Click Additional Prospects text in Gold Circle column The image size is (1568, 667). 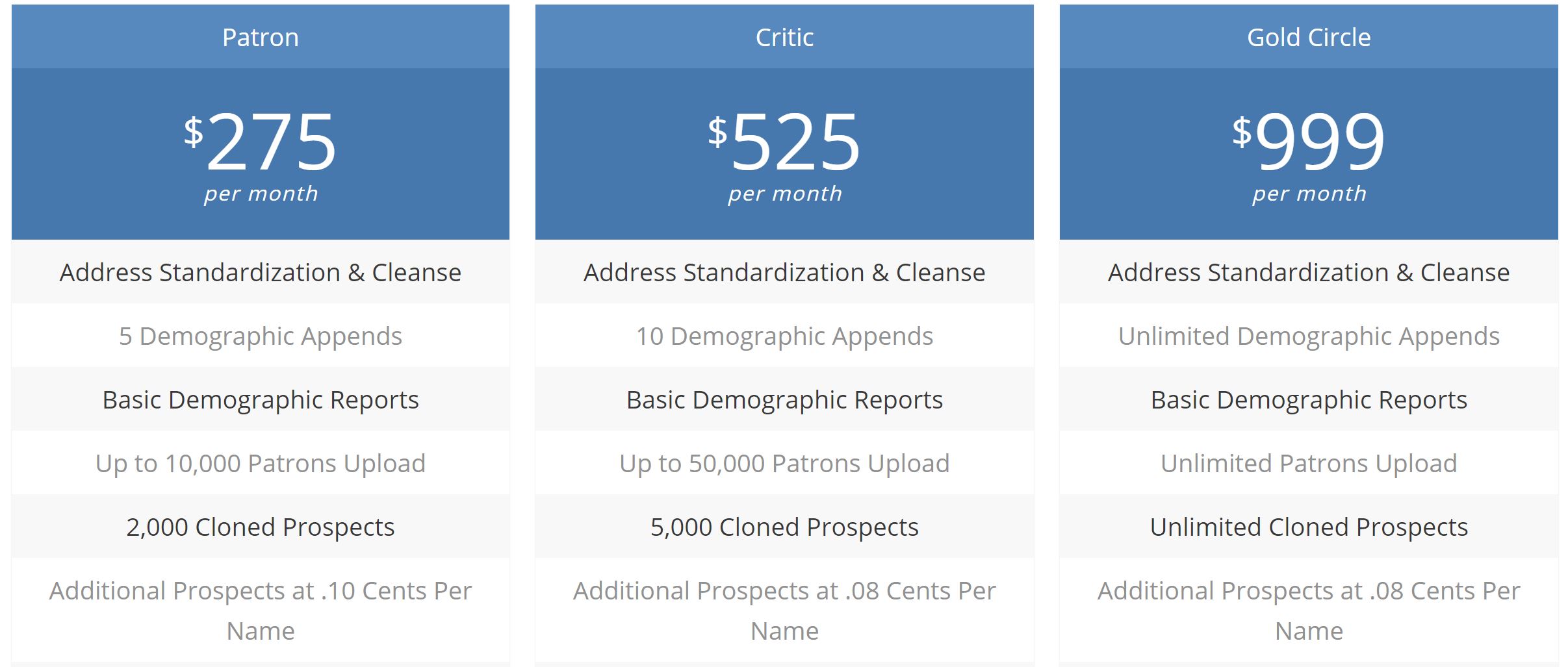[x=1309, y=591]
